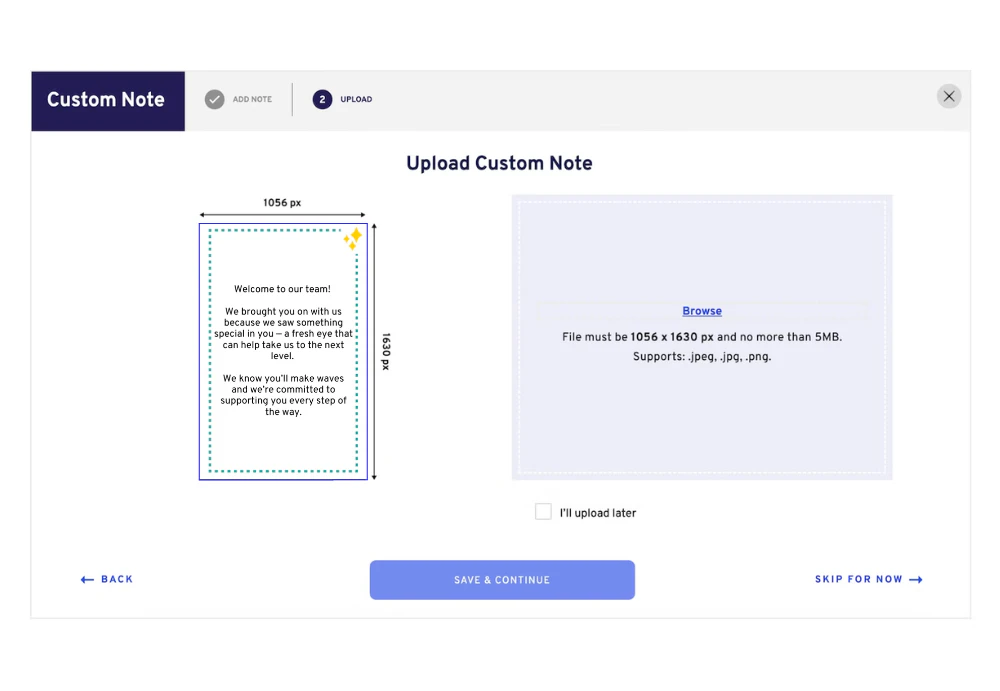1000x691 pixels.
Task: Choose the SKIP FOR NOW link
Action: (858, 579)
